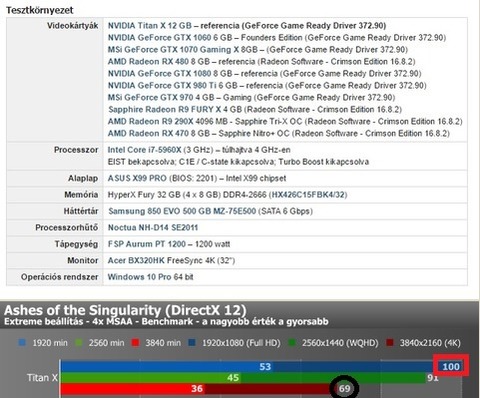The height and width of the screenshot is (398, 480).
Task: Open the Windows 10 Pro 64 bit link
Action: tap(150, 277)
